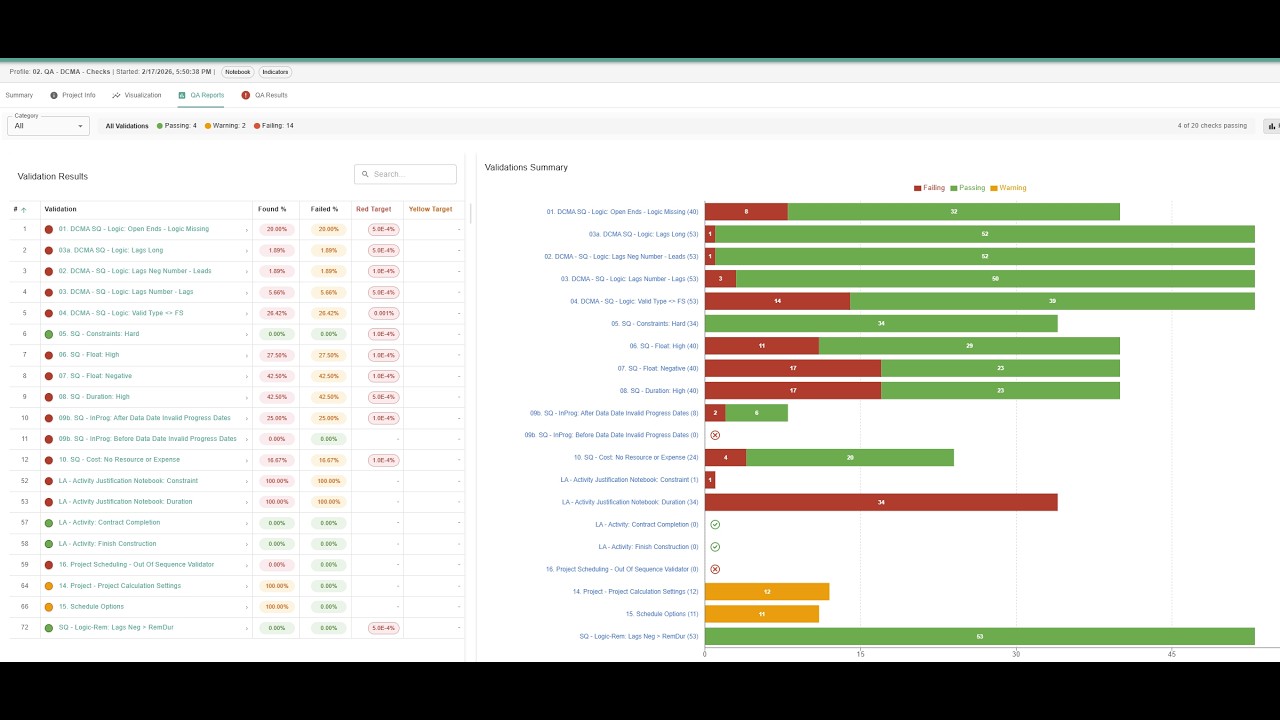Click the red status dot for 10. SQ - Cost row
Image resolution: width=1280 pixels, height=720 pixels.
[49, 460]
